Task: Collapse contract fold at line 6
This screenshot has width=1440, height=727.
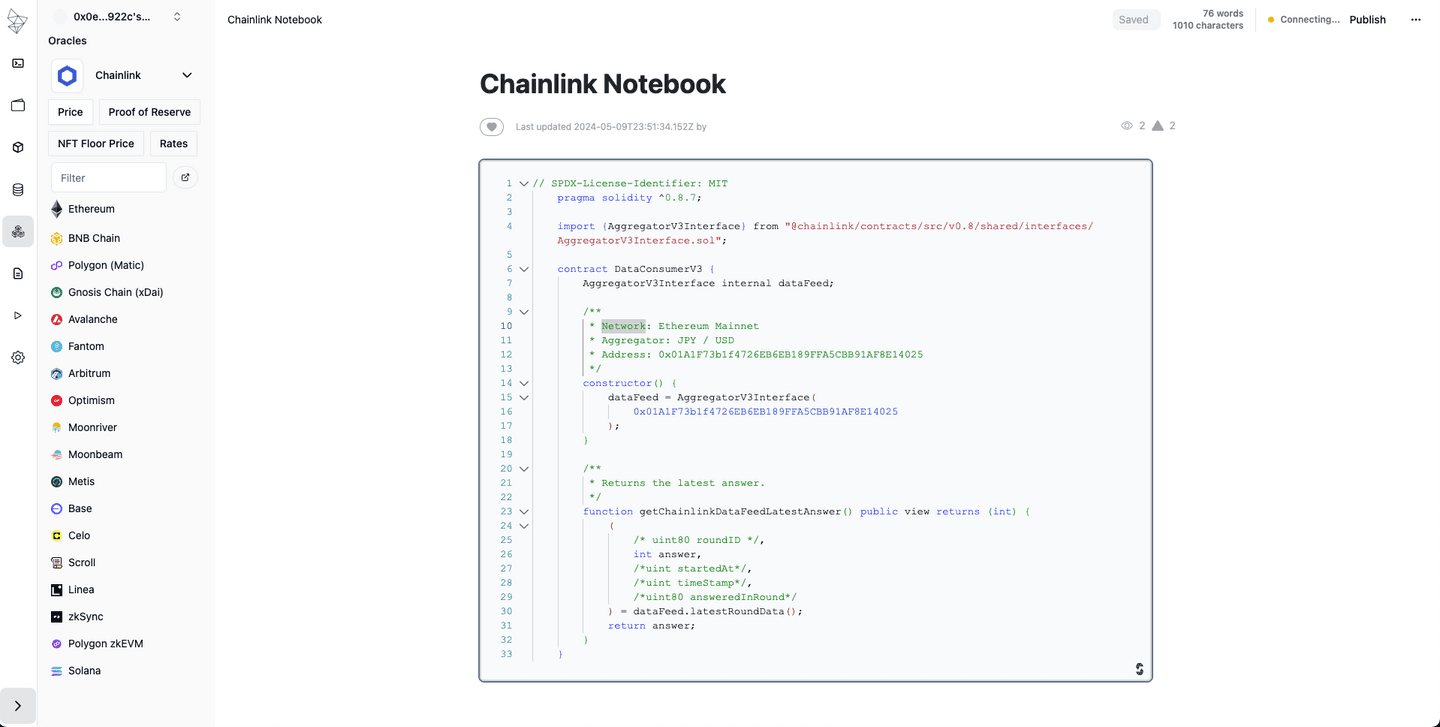Action: click(x=523, y=269)
